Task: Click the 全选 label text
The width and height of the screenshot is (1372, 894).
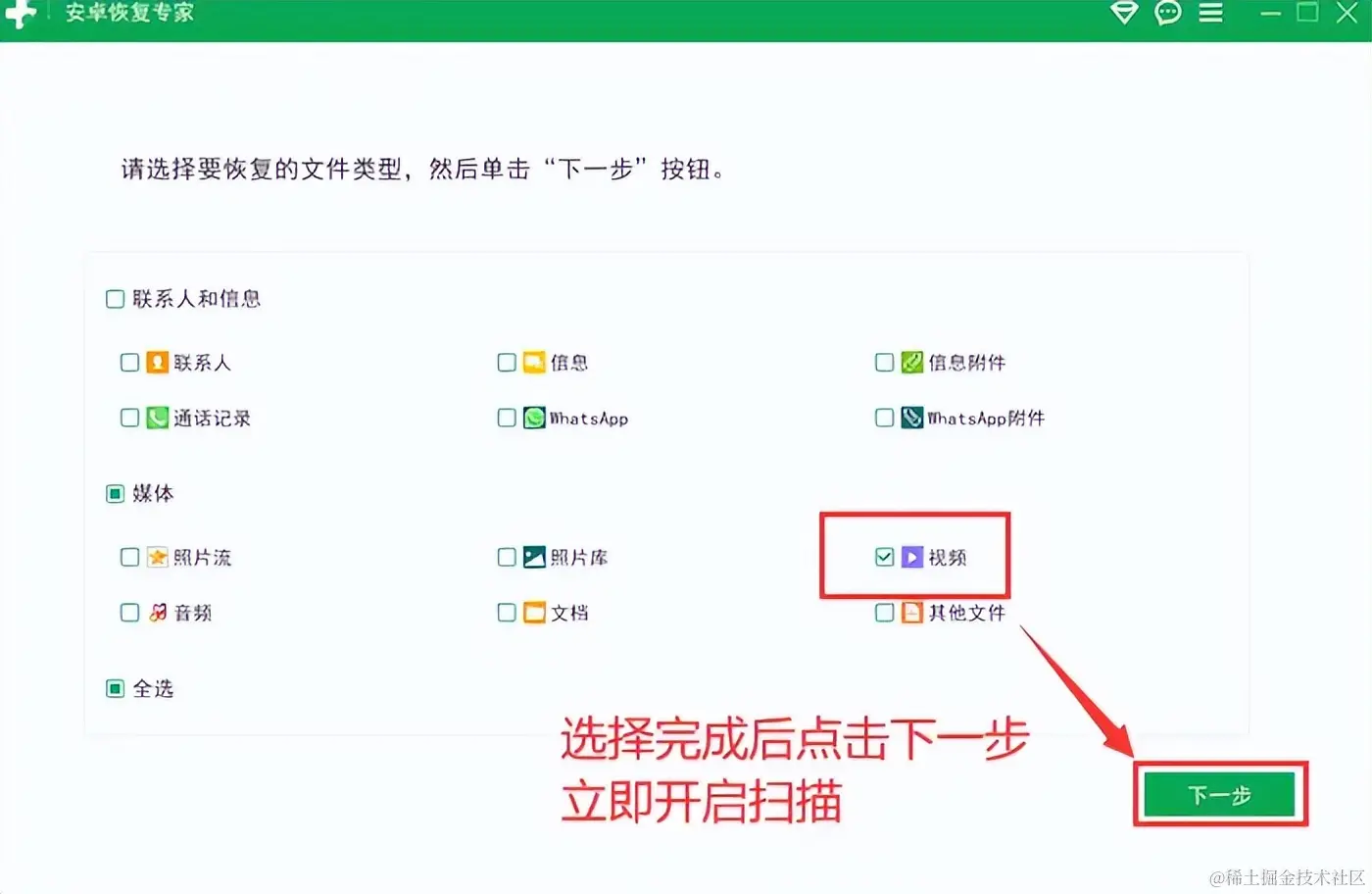Action: pyautogui.click(x=154, y=689)
